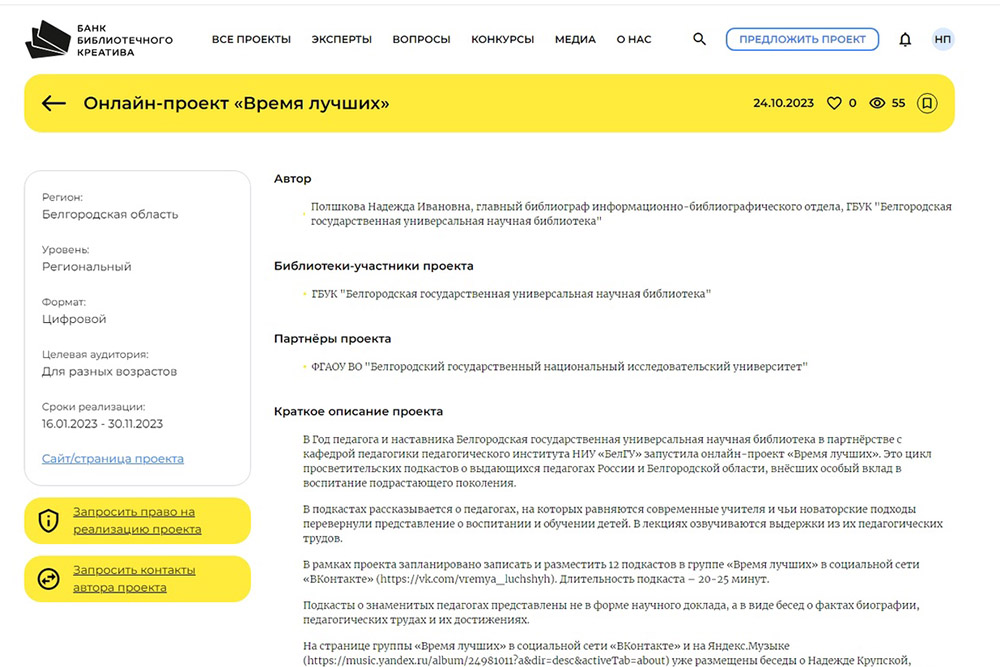Click the back arrow beside the project title
Screen dimensions: 1000x667
[54, 103]
